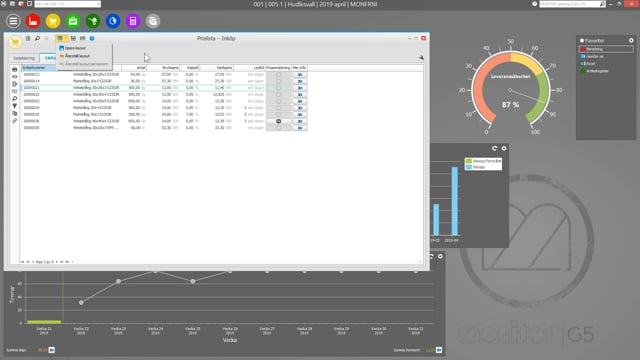The height and width of the screenshot is (360, 640).
Task: Open the bar chart widget settings gear
Action: (504, 149)
